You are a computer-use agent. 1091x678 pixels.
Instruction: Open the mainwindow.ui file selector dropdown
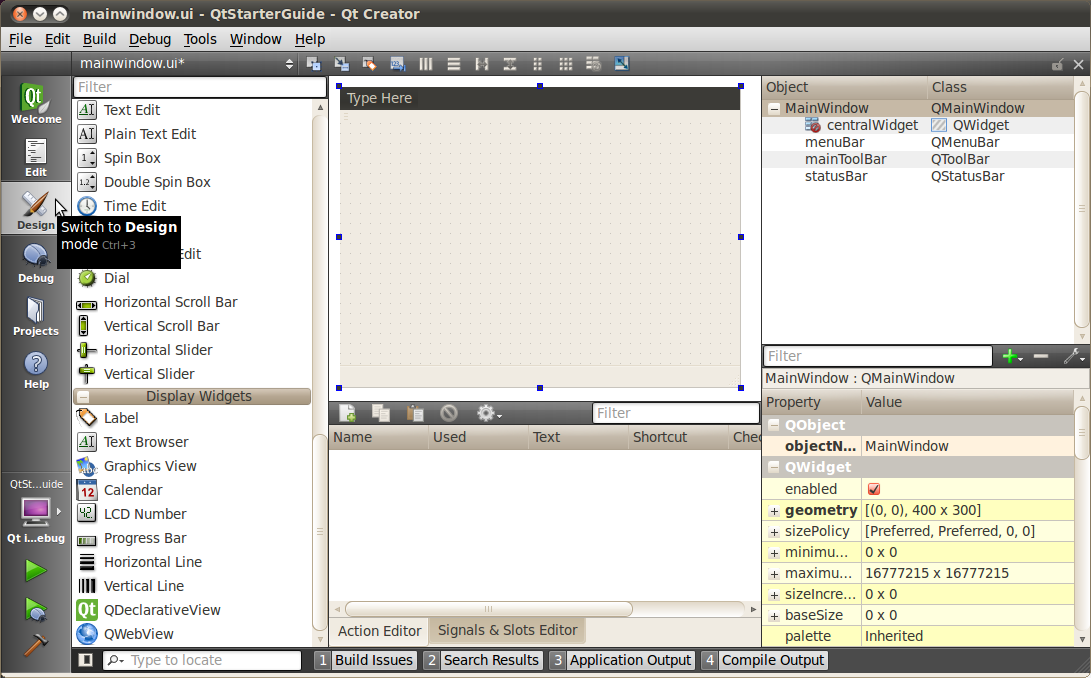[x=290, y=64]
